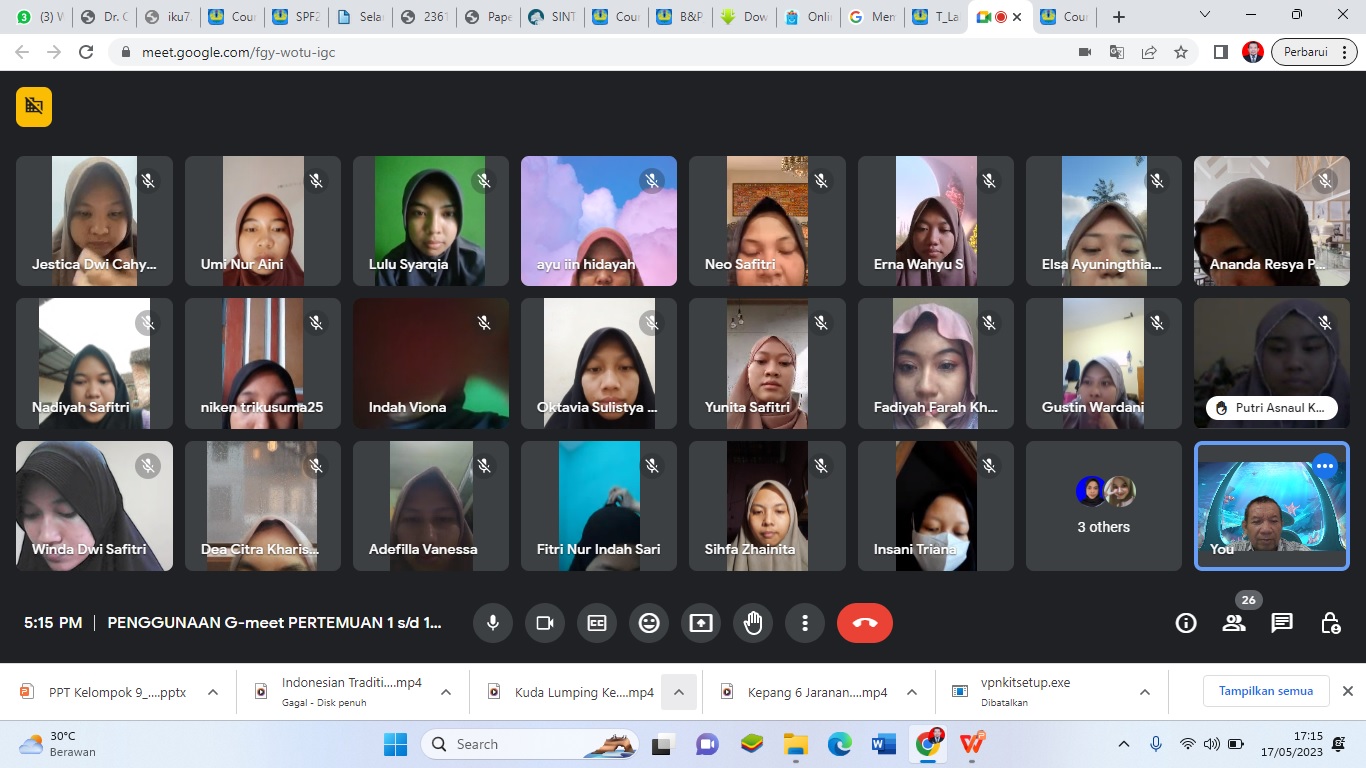Click the red leave call button
Screen dimensions: 1366x768
(x=864, y=623)
